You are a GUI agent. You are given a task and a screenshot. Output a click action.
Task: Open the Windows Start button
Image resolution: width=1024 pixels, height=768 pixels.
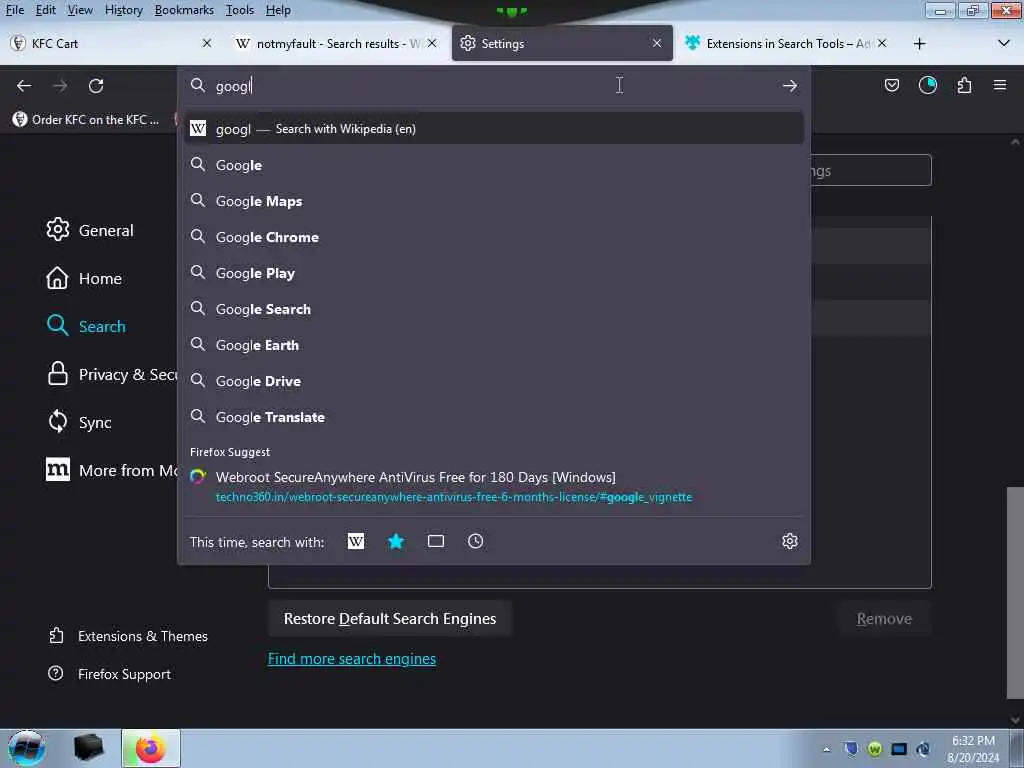[x=26, y=748]
